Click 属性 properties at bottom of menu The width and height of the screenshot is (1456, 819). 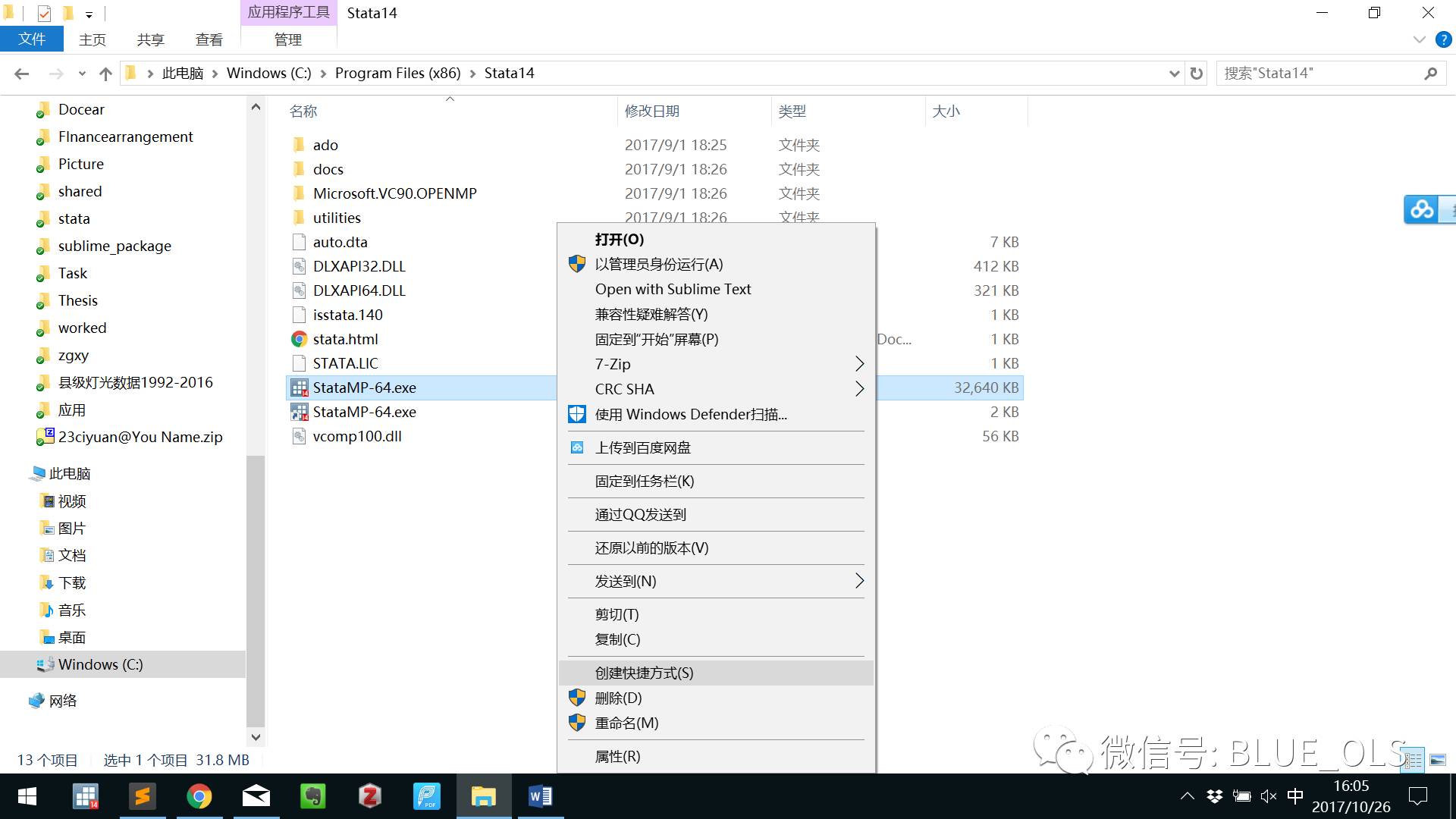[x=617, y=756]
